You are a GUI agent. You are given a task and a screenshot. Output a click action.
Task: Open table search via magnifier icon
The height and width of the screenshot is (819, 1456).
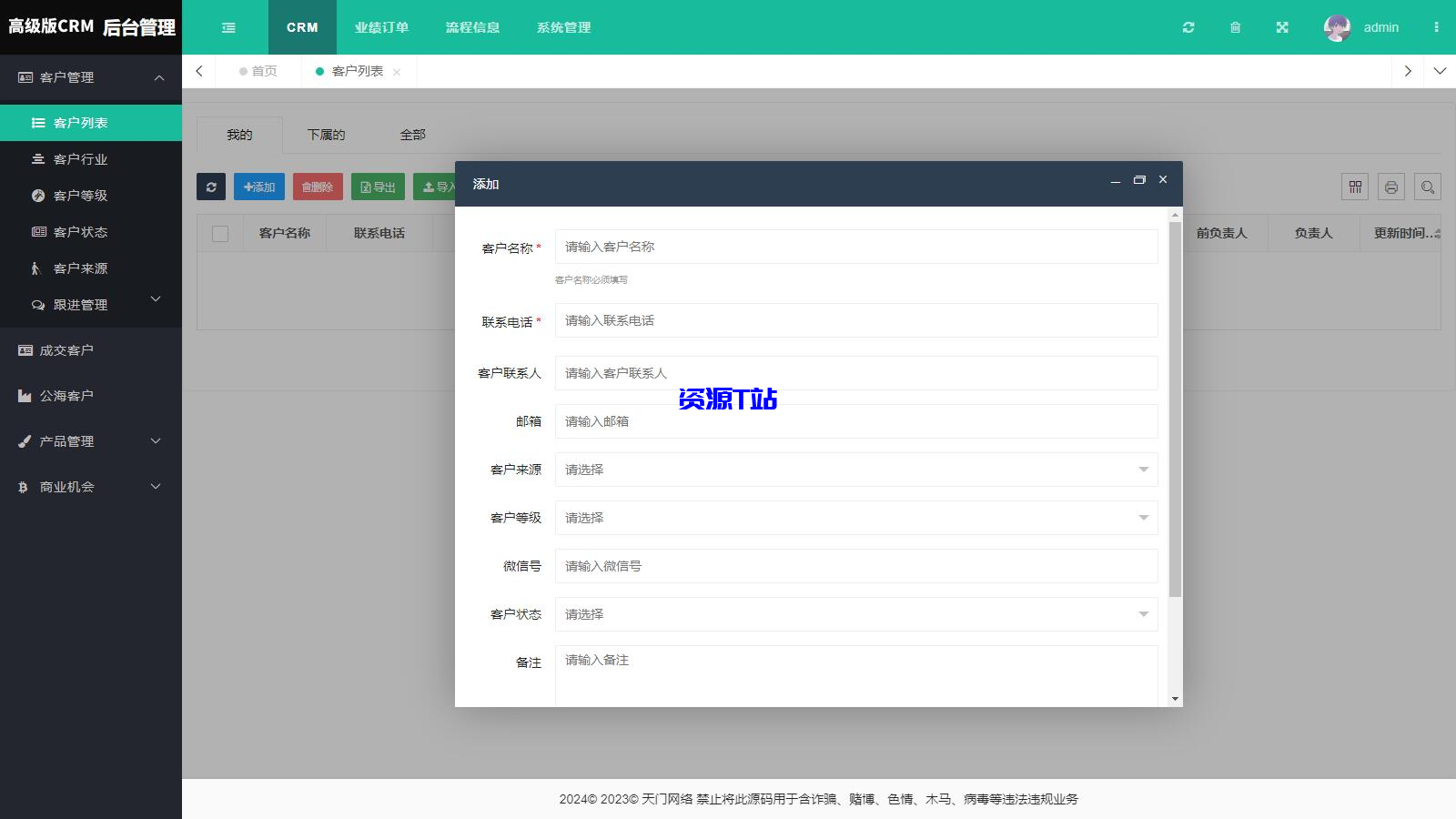tap(1428, 187)
